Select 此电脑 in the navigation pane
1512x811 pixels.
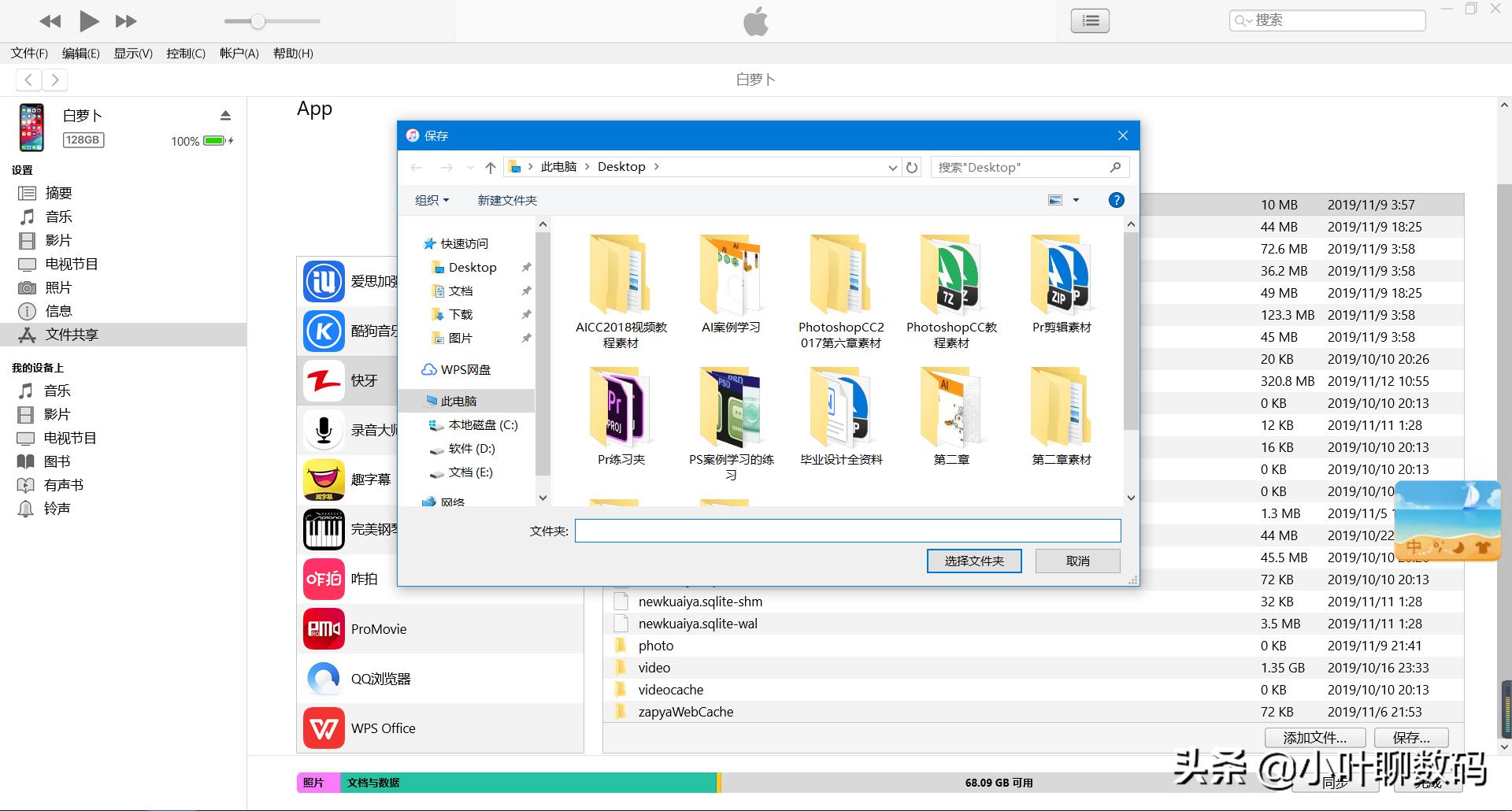click(466, 401)
